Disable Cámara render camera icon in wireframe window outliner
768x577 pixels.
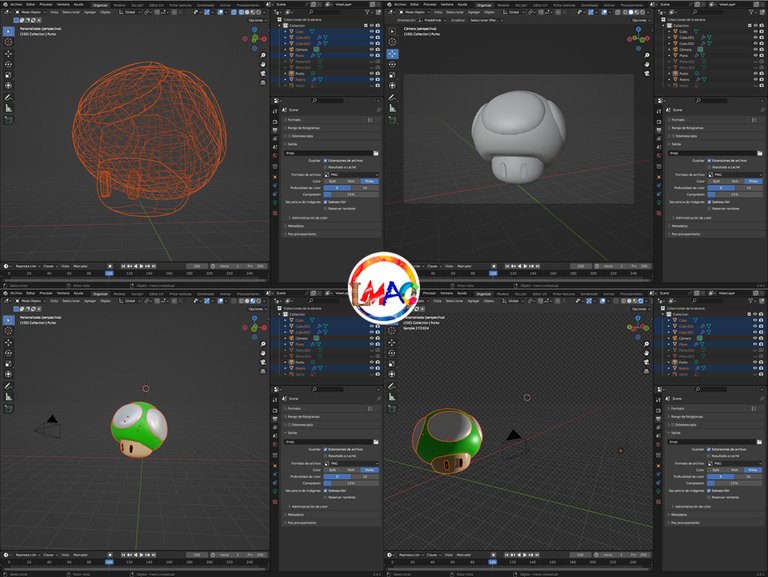pos(378,49)
